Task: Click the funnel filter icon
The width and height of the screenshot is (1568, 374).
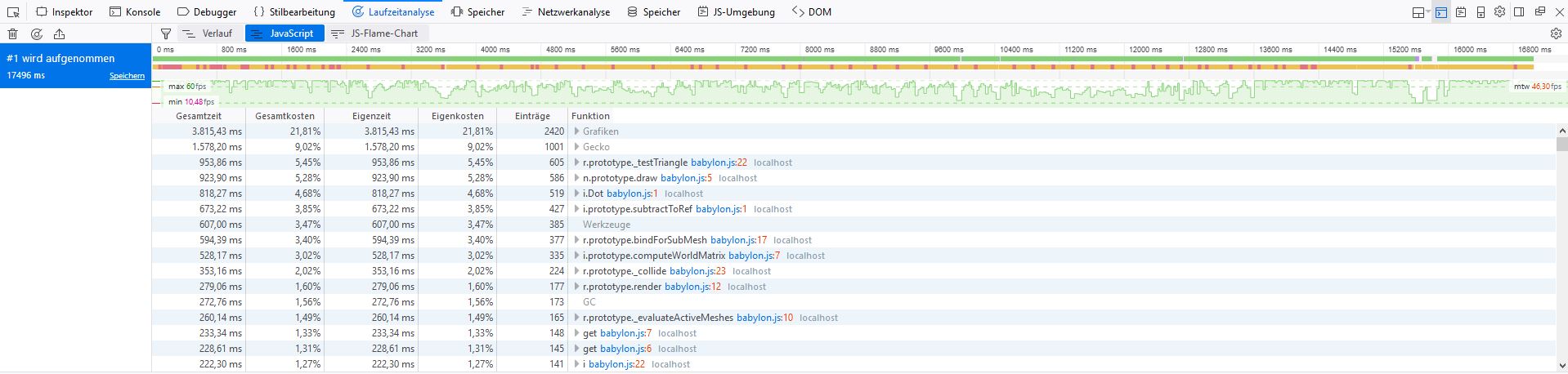Action: (166, 33)
